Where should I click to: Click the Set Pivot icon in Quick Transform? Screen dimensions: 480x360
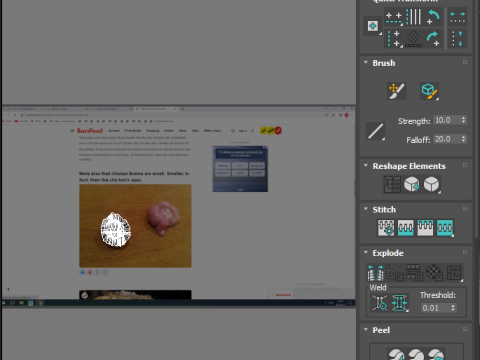pyautogui.click(x=373, y=26)
